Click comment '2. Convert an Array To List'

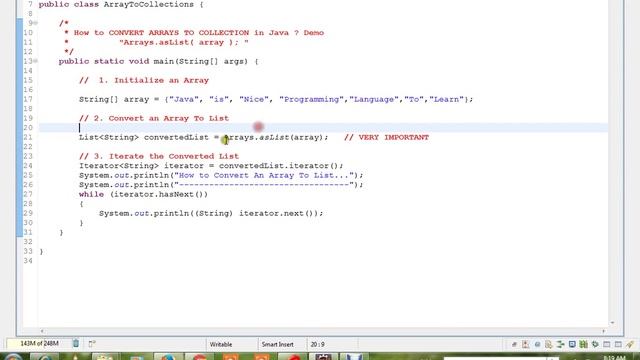161,118
